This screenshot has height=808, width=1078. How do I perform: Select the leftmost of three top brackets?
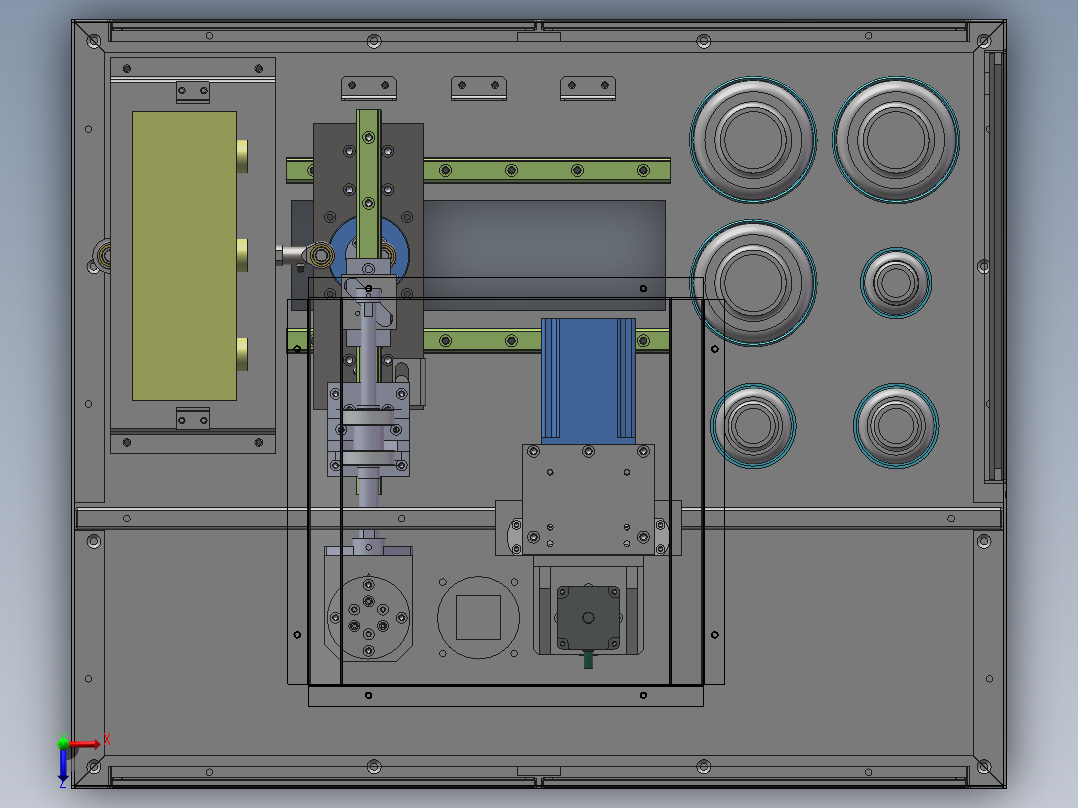pyautogui.click(x=369, y=88)
